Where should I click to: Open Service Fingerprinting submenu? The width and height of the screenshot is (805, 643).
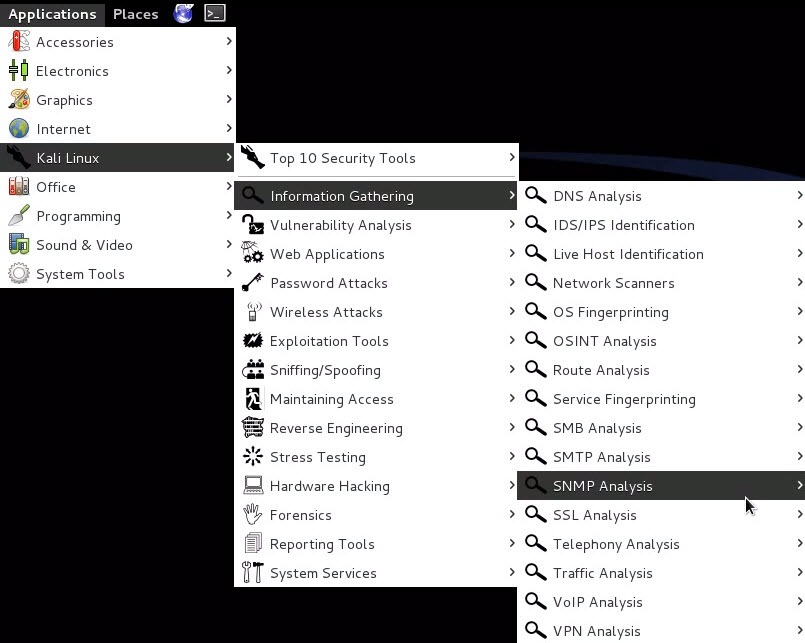[661, 399]
